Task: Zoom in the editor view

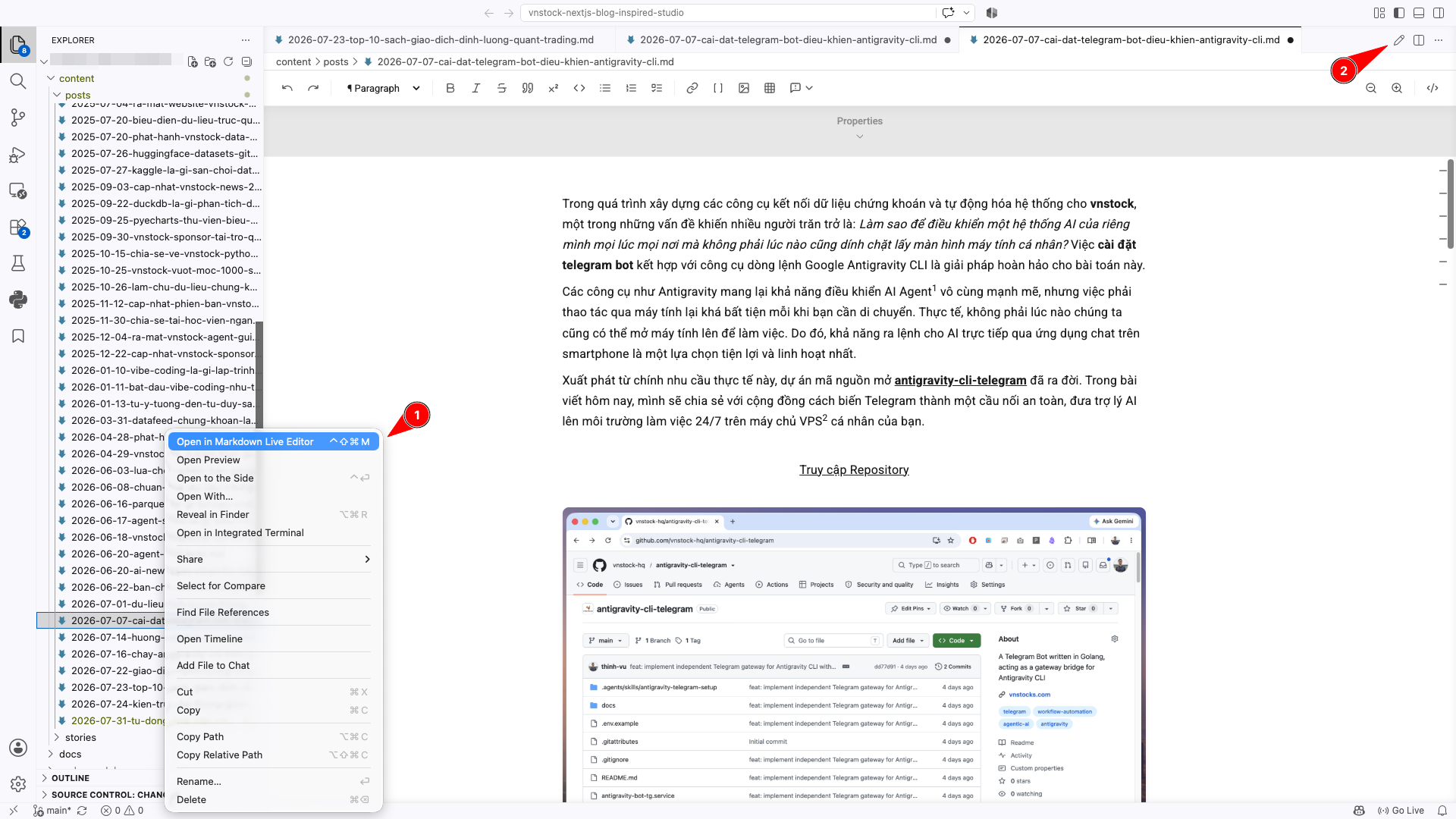Action: tap(1397, 88)
